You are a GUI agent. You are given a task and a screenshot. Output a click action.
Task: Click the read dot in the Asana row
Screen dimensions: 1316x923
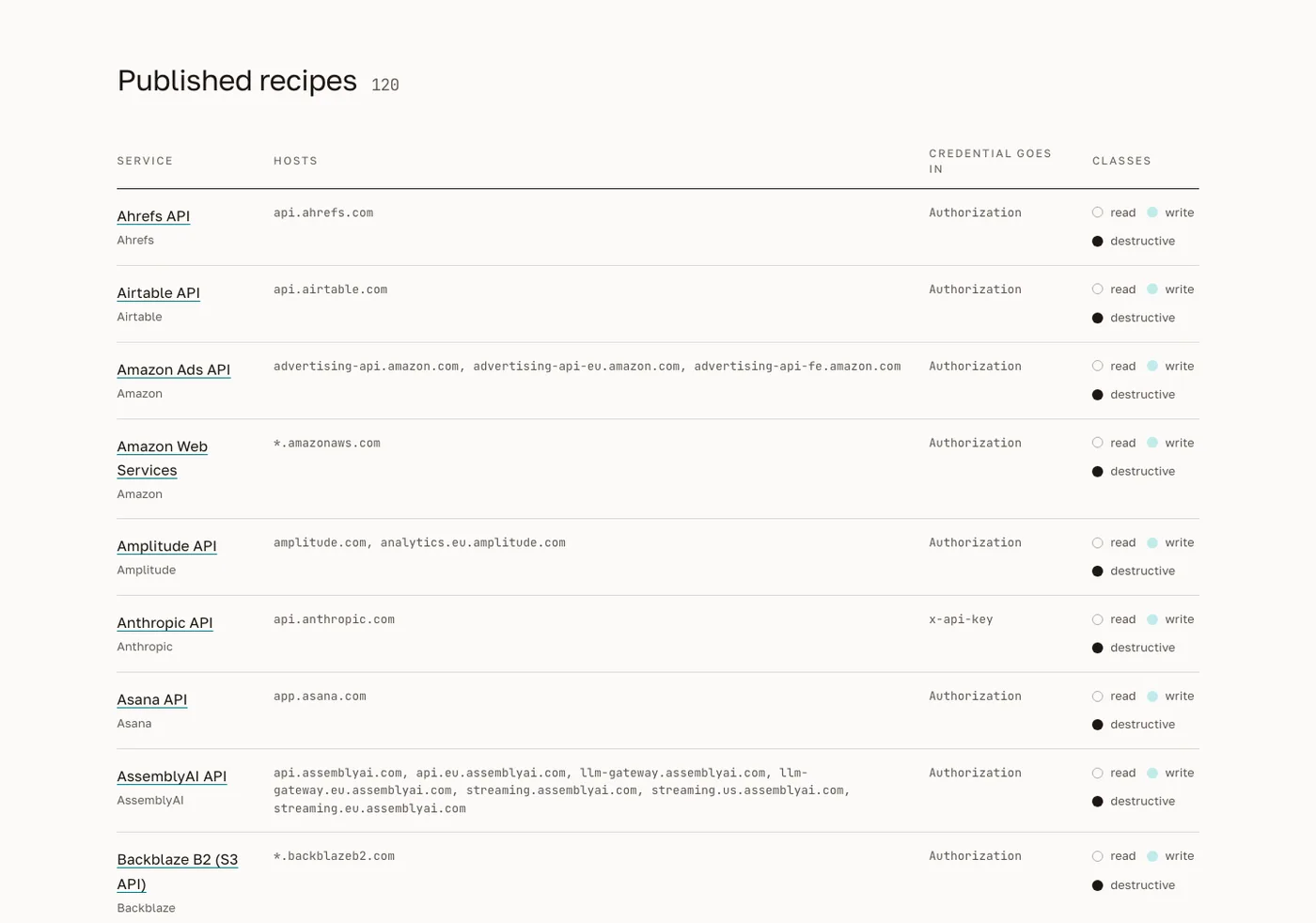click(x=1097, y=696)
